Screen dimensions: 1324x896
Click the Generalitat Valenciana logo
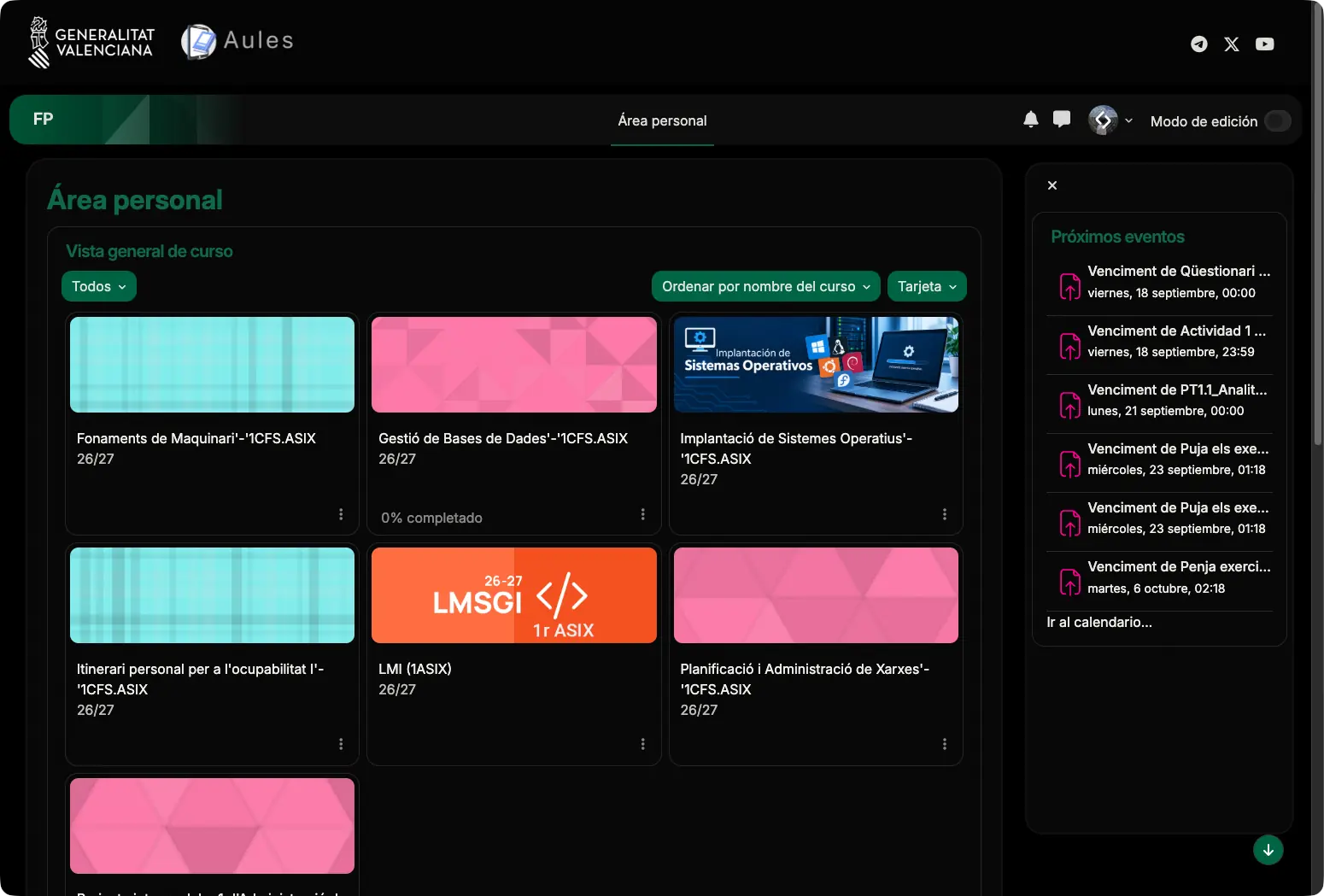coord(91,42)
